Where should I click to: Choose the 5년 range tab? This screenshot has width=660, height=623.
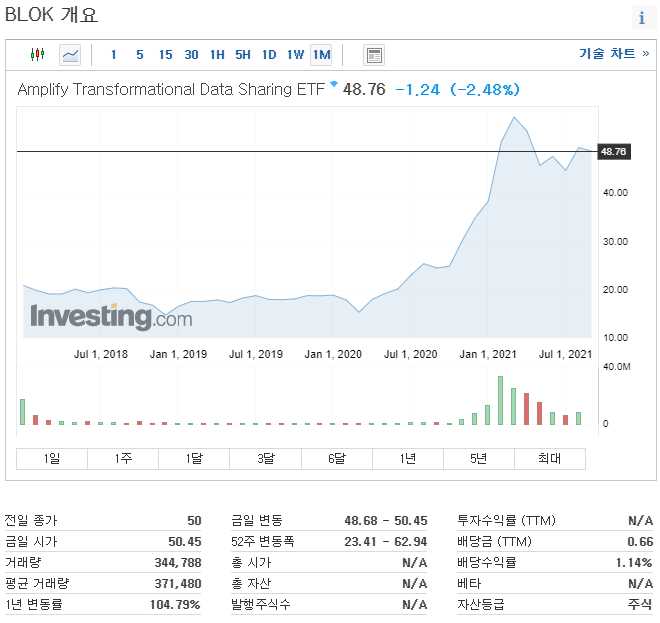coord(479,458)
